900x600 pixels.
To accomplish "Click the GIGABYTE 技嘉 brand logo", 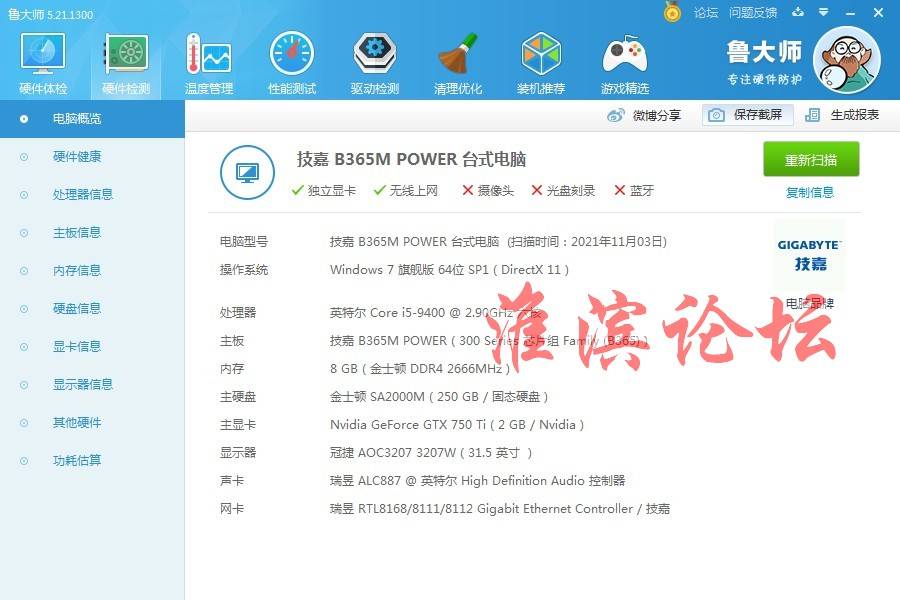I will (x=809, y=256).
